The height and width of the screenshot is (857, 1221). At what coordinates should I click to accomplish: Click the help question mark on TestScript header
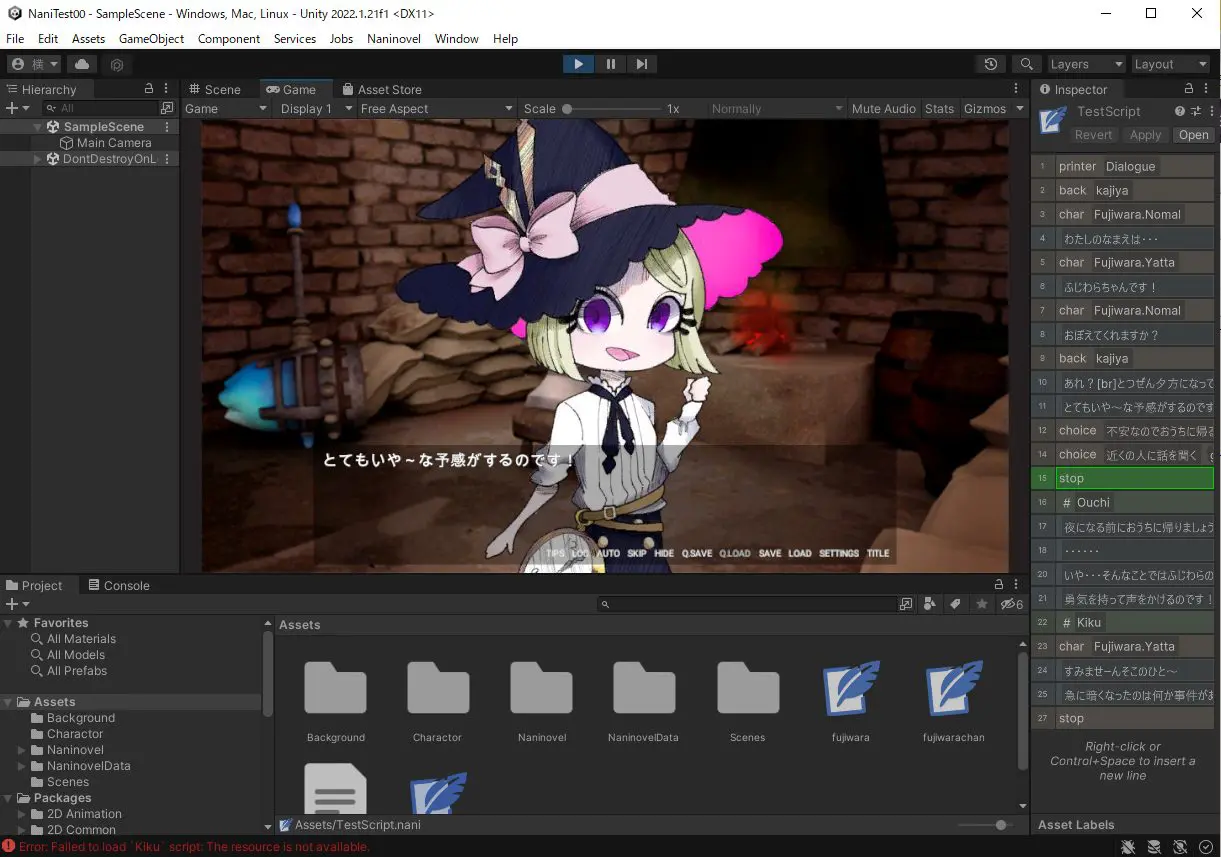[x=1180, y=111]
